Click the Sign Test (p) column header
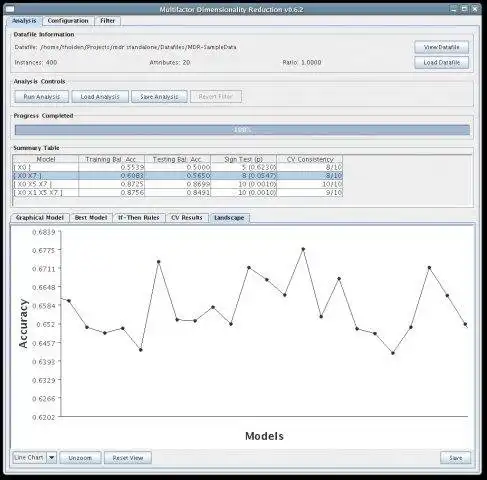 tap(243, 159)
